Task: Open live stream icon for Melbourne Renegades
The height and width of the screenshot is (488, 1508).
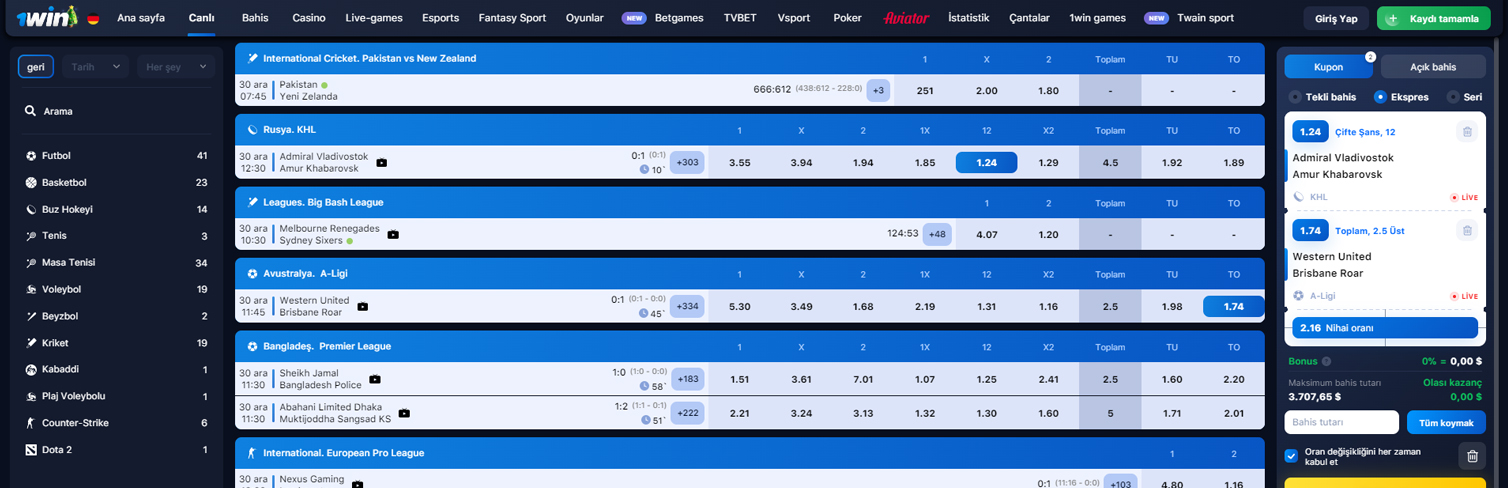Action: [x=393, y=235]
